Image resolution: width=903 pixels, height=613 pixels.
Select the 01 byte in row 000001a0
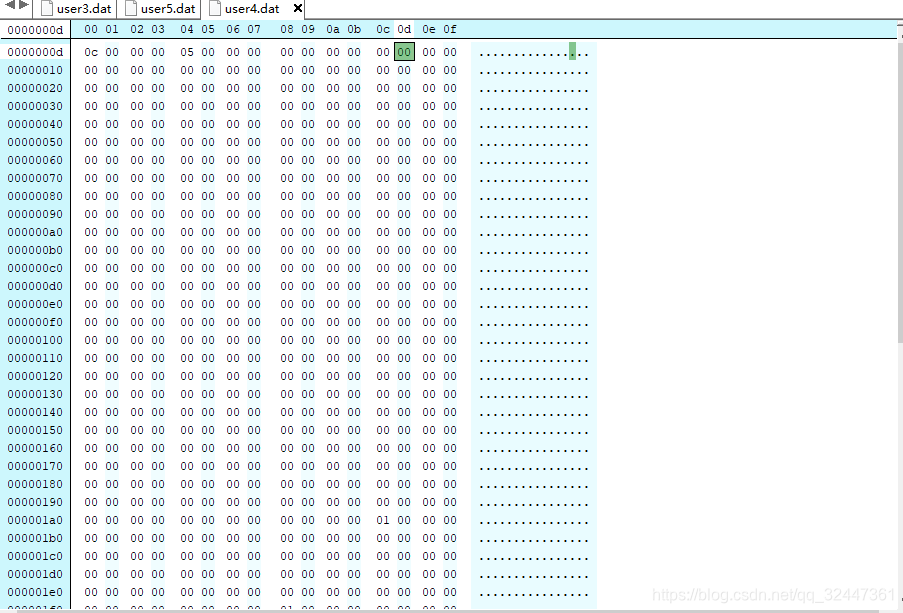383,520
